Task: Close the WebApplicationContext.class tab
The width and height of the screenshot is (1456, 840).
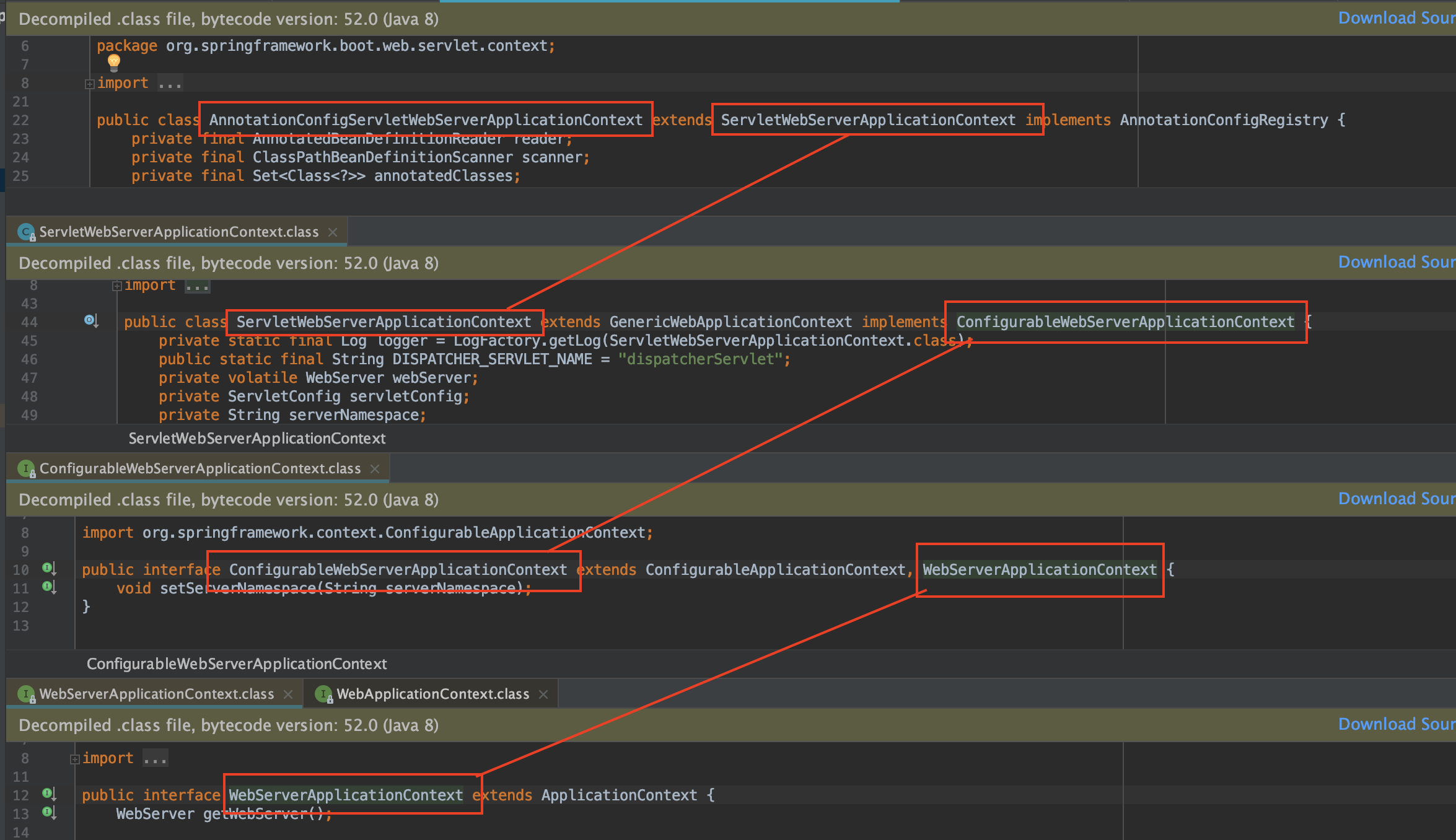Action: 543,694
